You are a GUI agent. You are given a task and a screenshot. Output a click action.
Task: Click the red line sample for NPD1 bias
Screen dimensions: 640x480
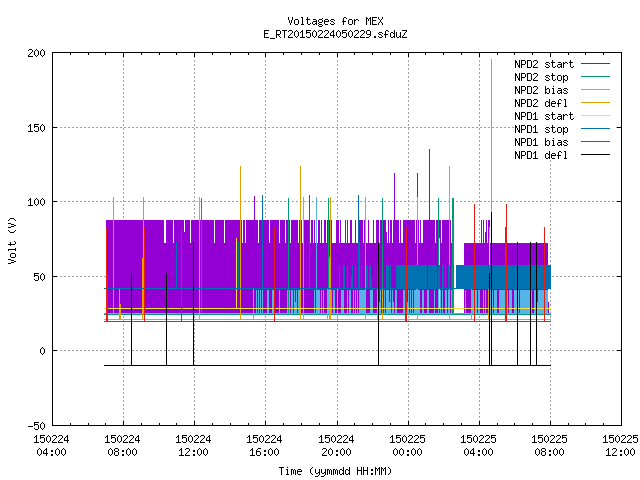click(596, 142)
